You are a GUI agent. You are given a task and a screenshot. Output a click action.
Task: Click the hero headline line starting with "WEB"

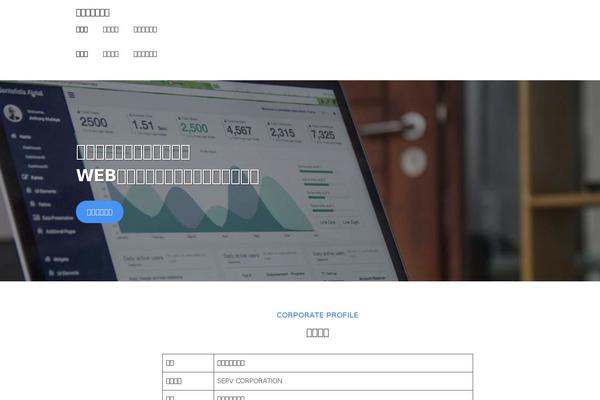168,176
